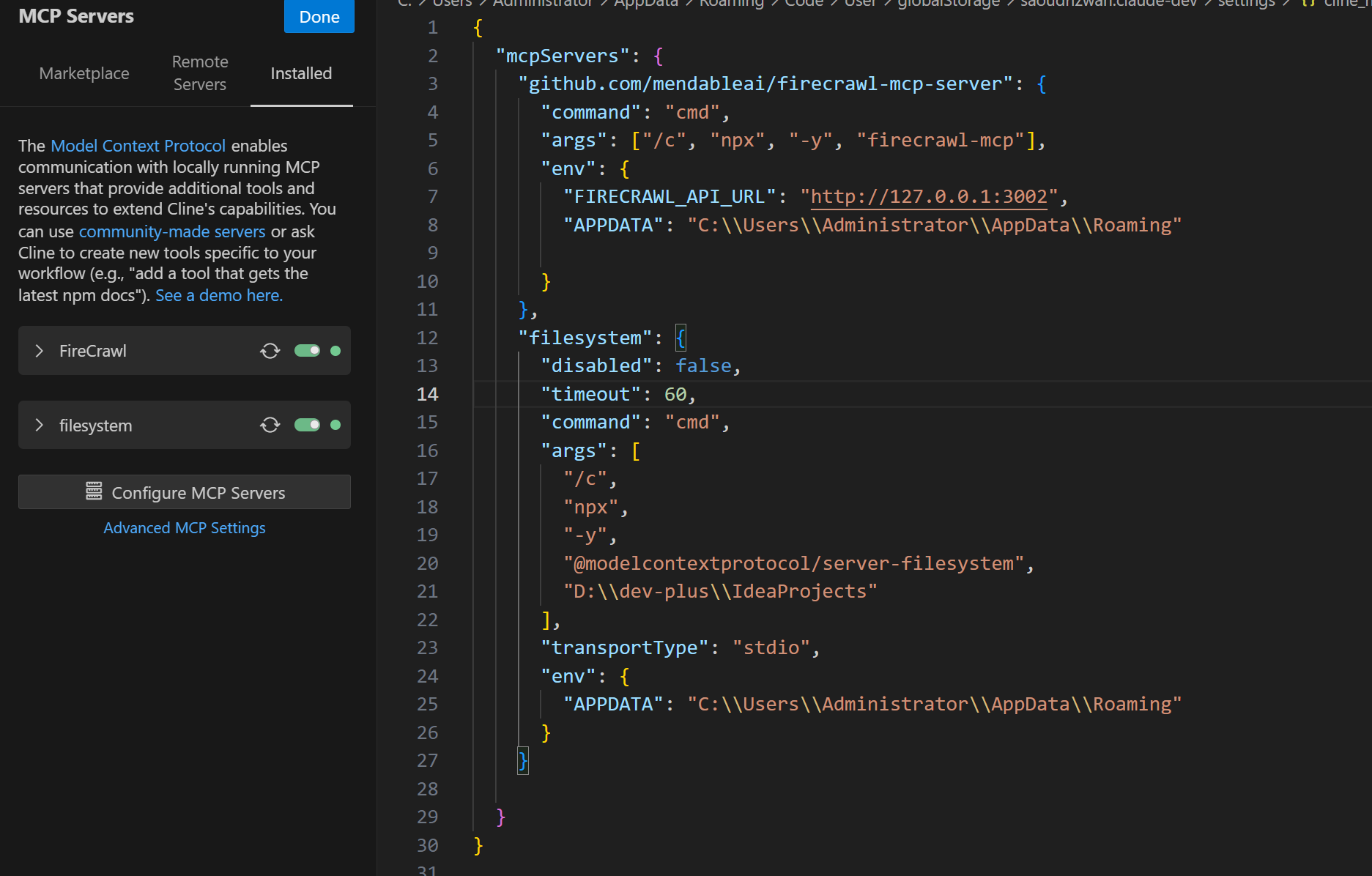This screenshot has height=876, width=1372.
Task: Expand the FireCrawl server entry
Action: point(40,351)
